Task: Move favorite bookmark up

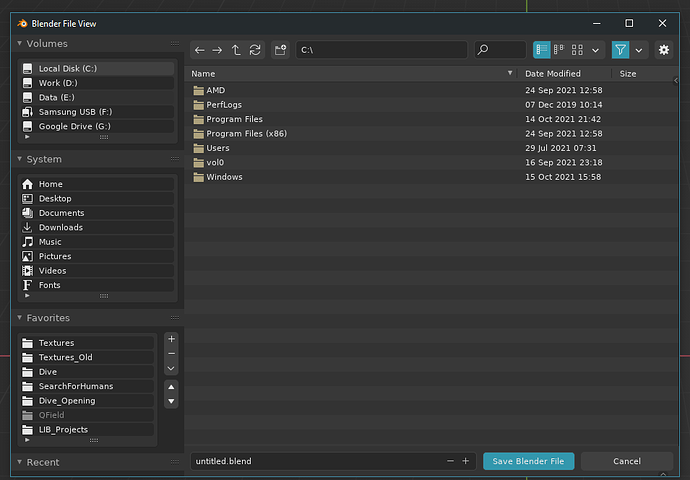Action: 171,387
